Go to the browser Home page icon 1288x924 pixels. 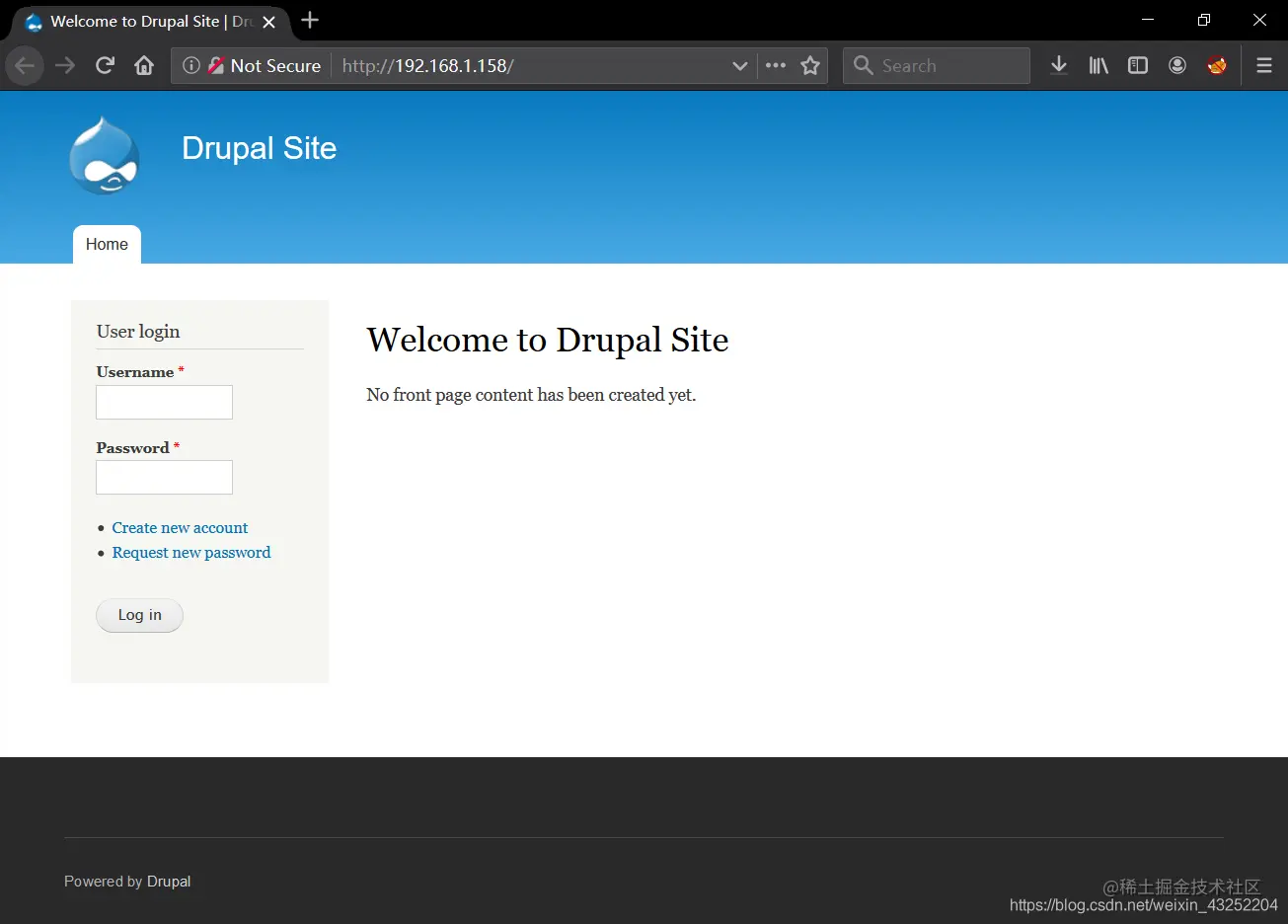click(x=144, y=66)
